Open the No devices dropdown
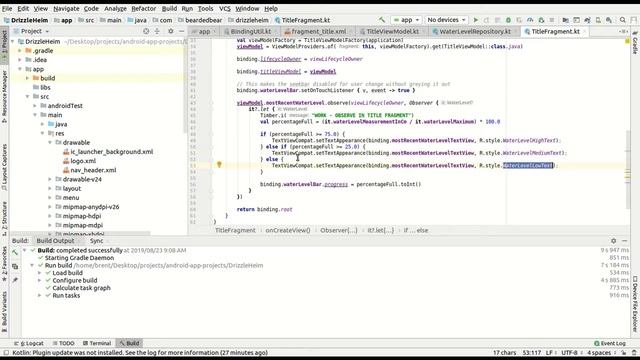The image size is (640, 360). tap(446, 20)
